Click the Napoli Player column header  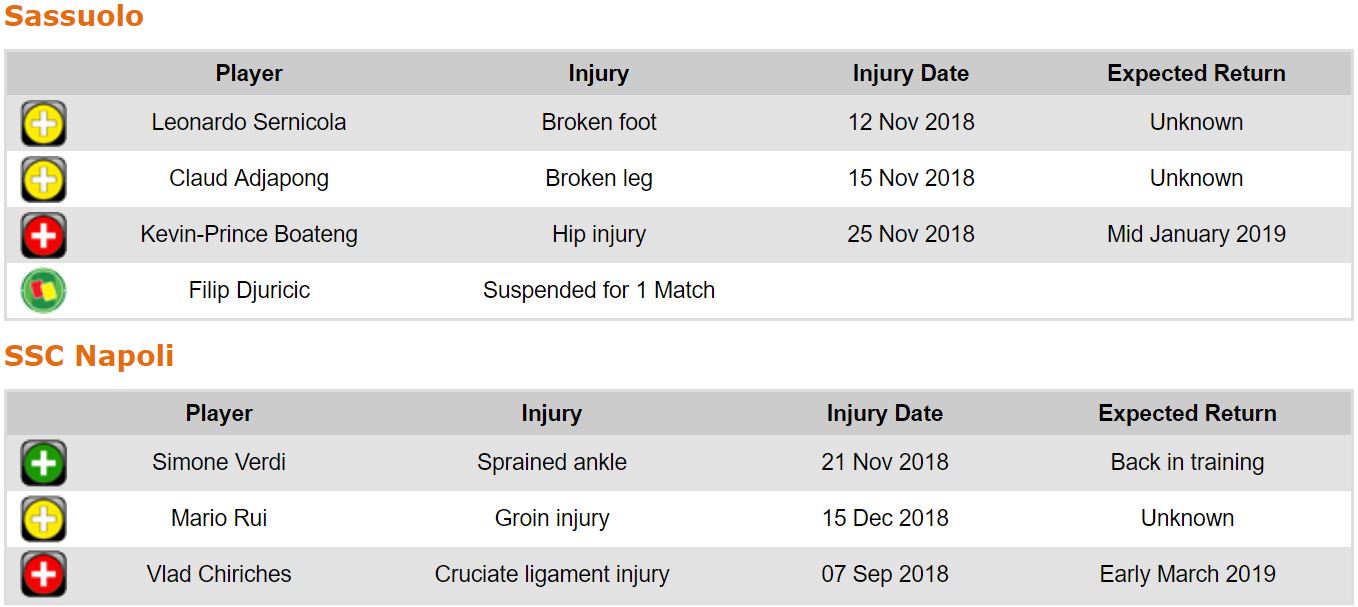[x=219, y=414]
